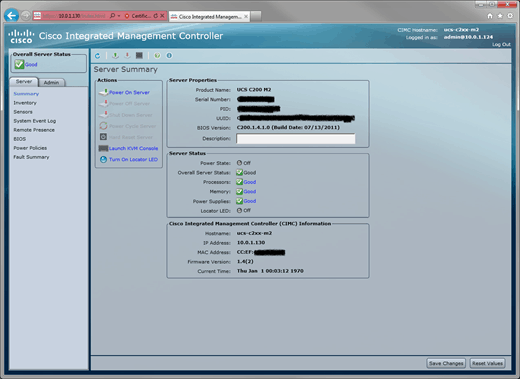Click the KVM Console monitor icon in Actions

pos(103,148)
